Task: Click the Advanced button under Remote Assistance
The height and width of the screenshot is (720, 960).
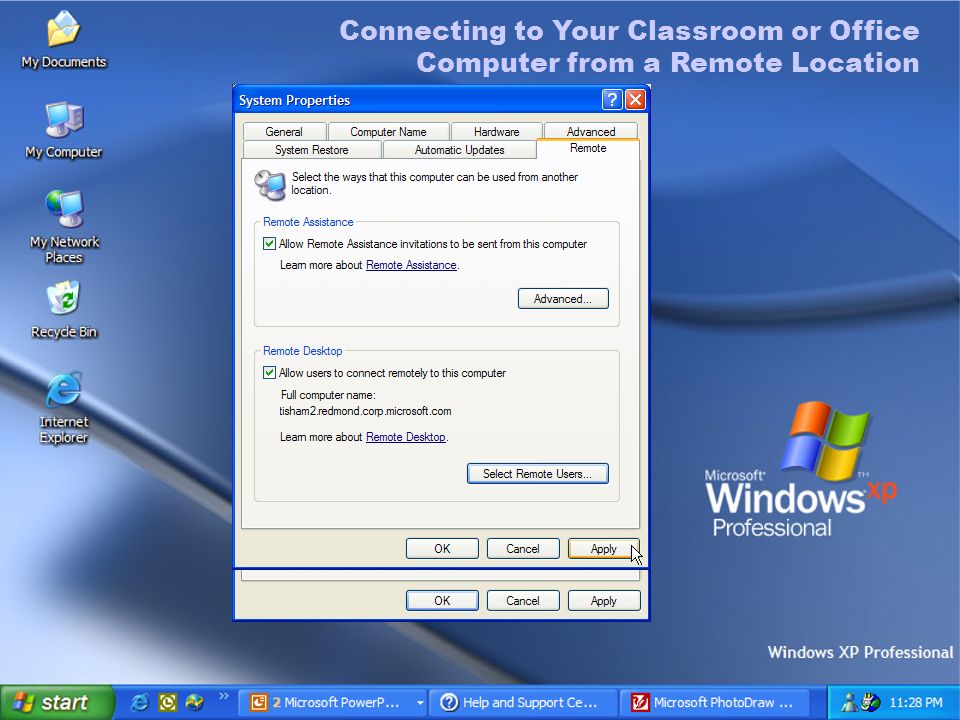Action: (563, 299)
